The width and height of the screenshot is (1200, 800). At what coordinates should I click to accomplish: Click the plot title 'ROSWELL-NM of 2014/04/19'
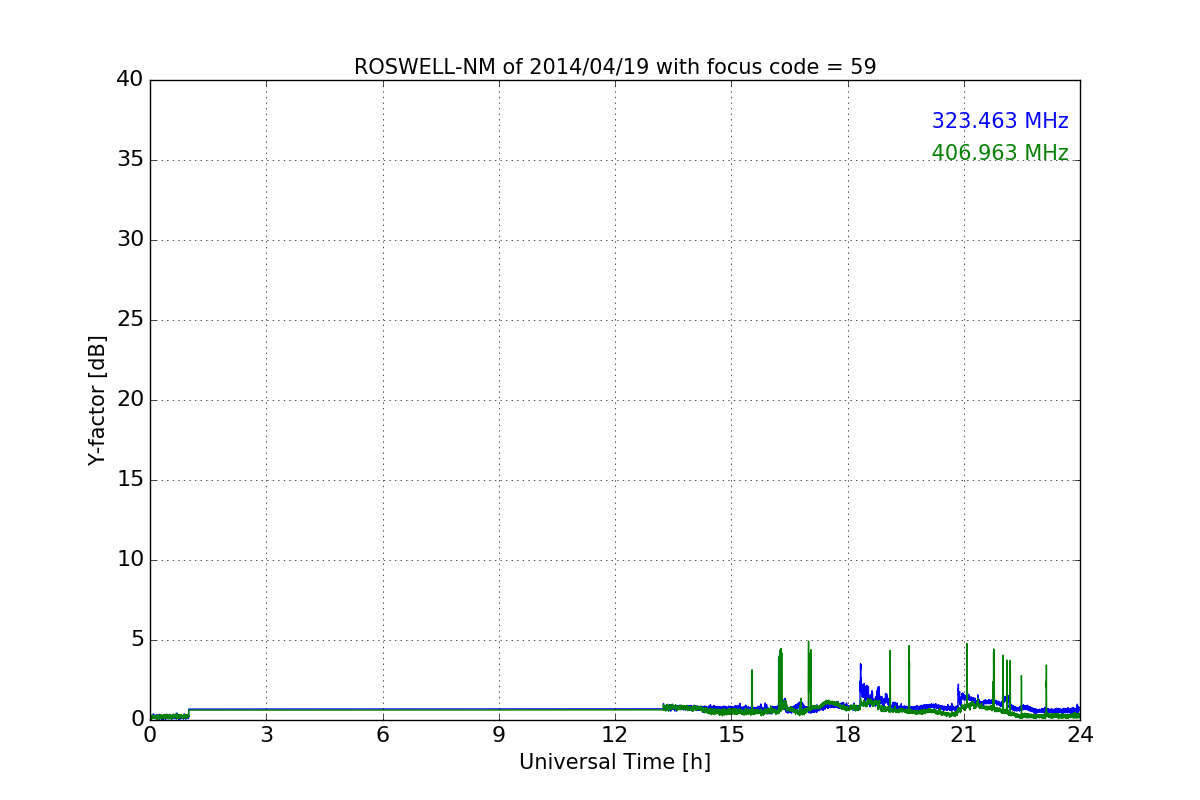coord(615,67)
